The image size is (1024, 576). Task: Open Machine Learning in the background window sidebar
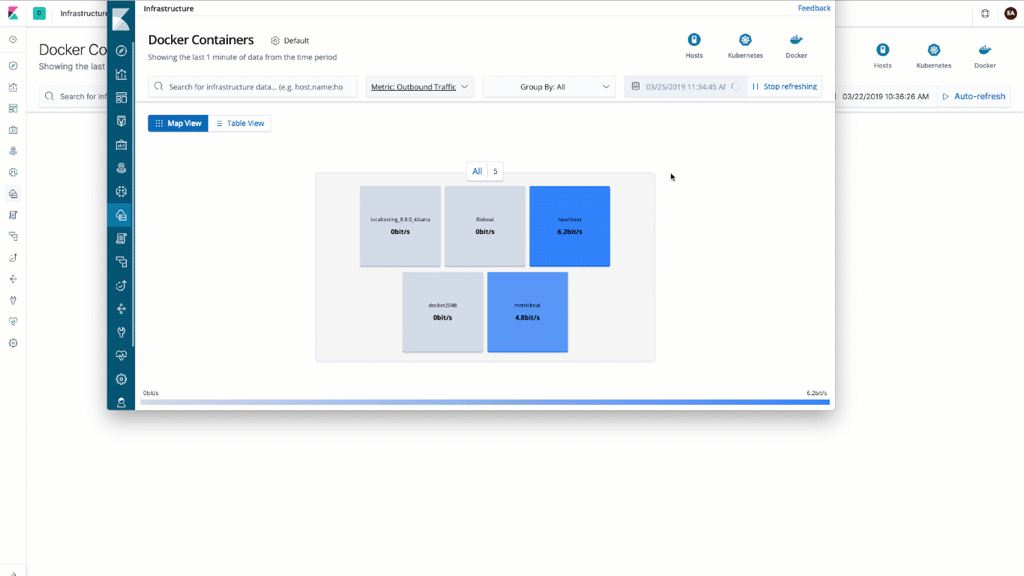pos(13,172)
